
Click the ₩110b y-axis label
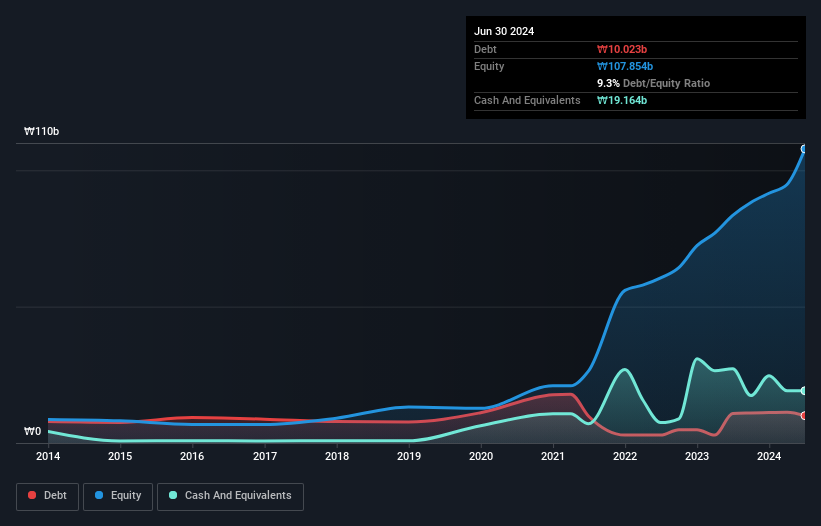[41, 131]
